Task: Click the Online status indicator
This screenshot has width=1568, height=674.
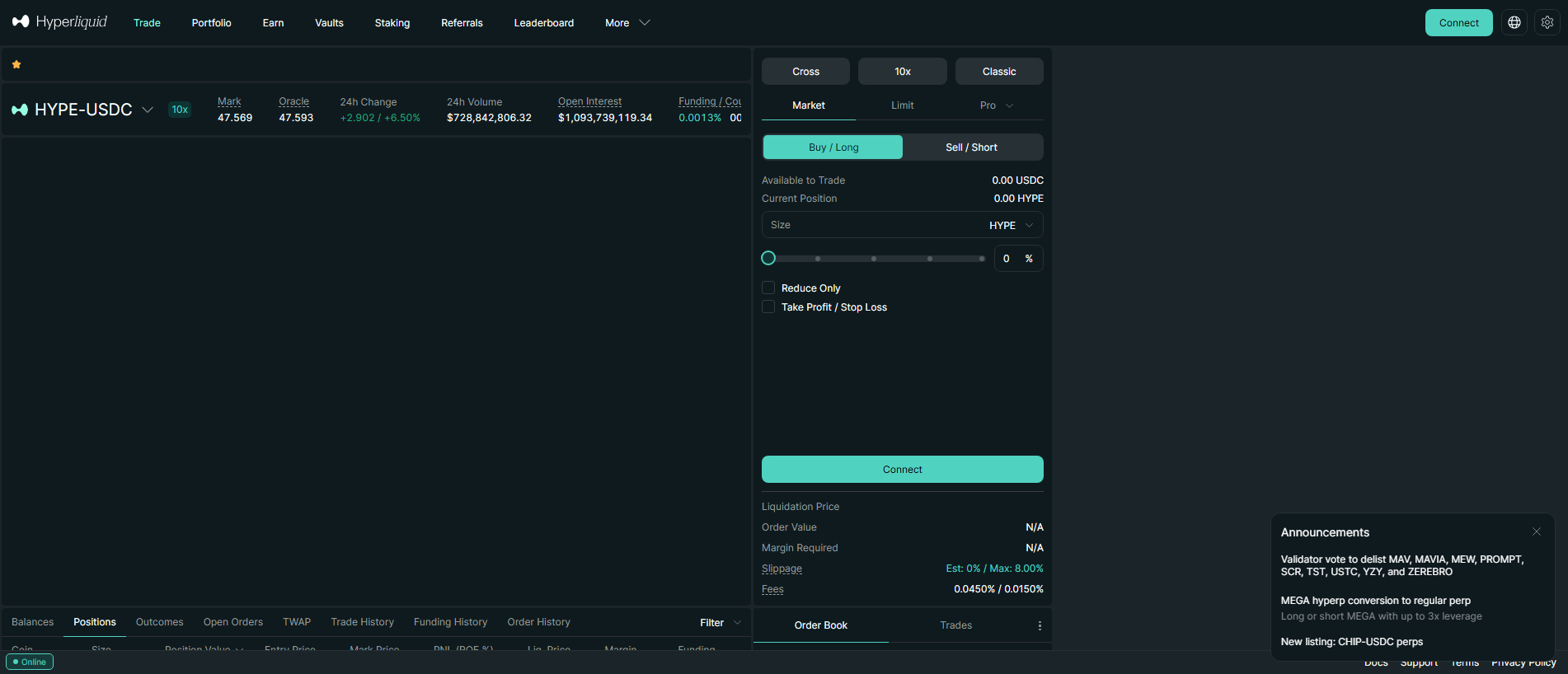Action: 30,662
